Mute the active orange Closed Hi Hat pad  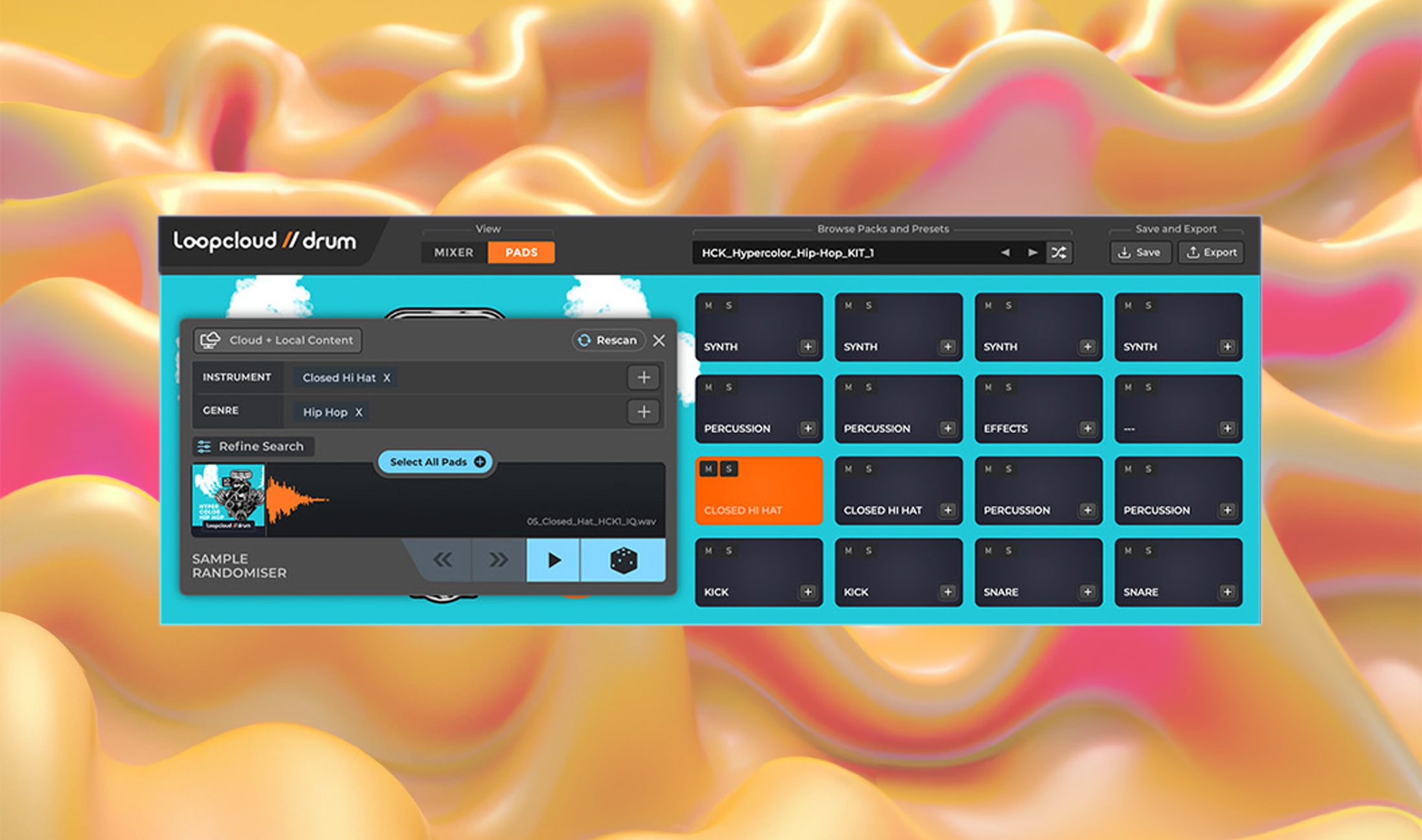(x=708, y=468)
